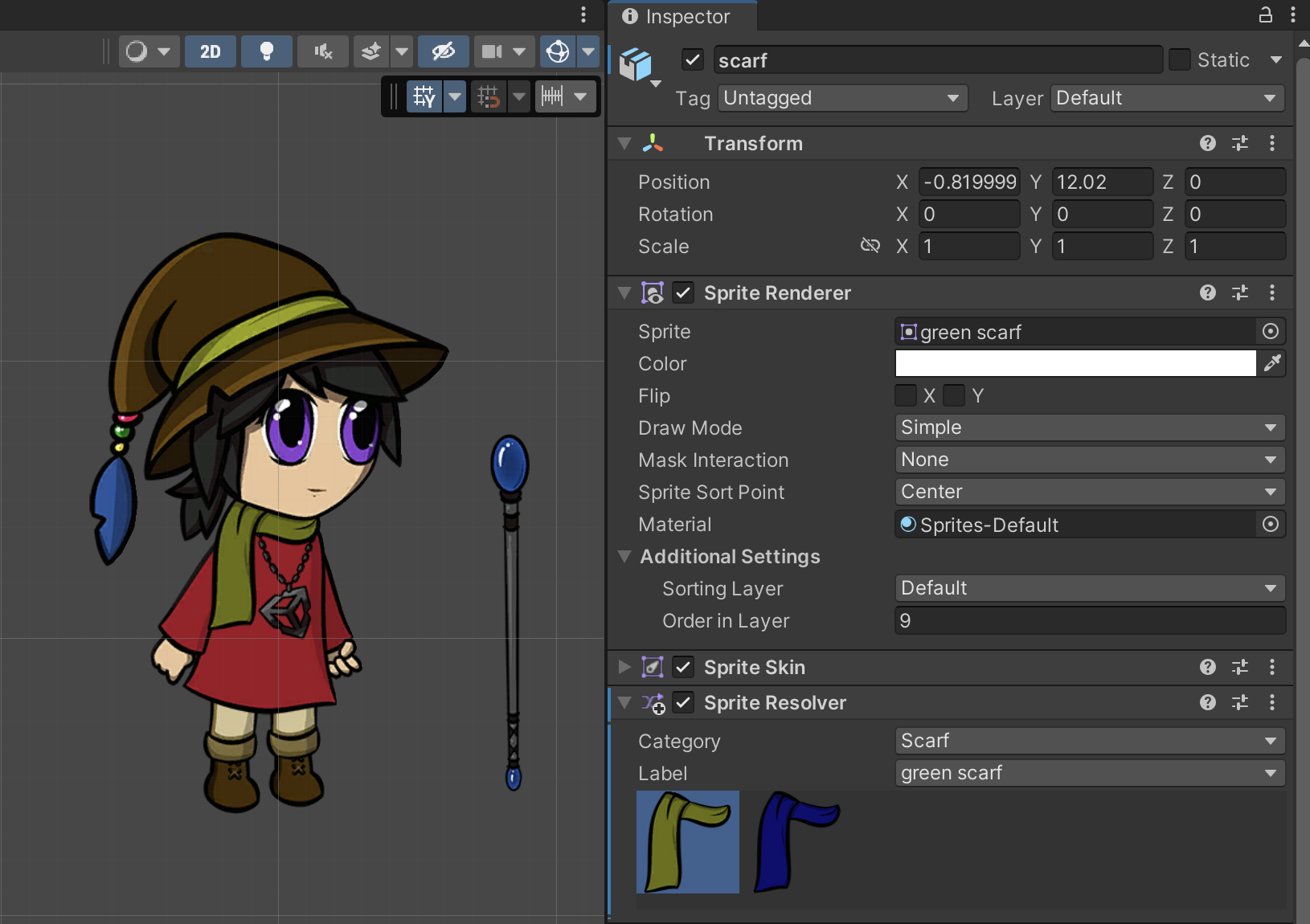The width and height of the screenshot is (1310, 924).
Task: Toggle grid snapping magnet icon
Action: [x=489, y=96]
